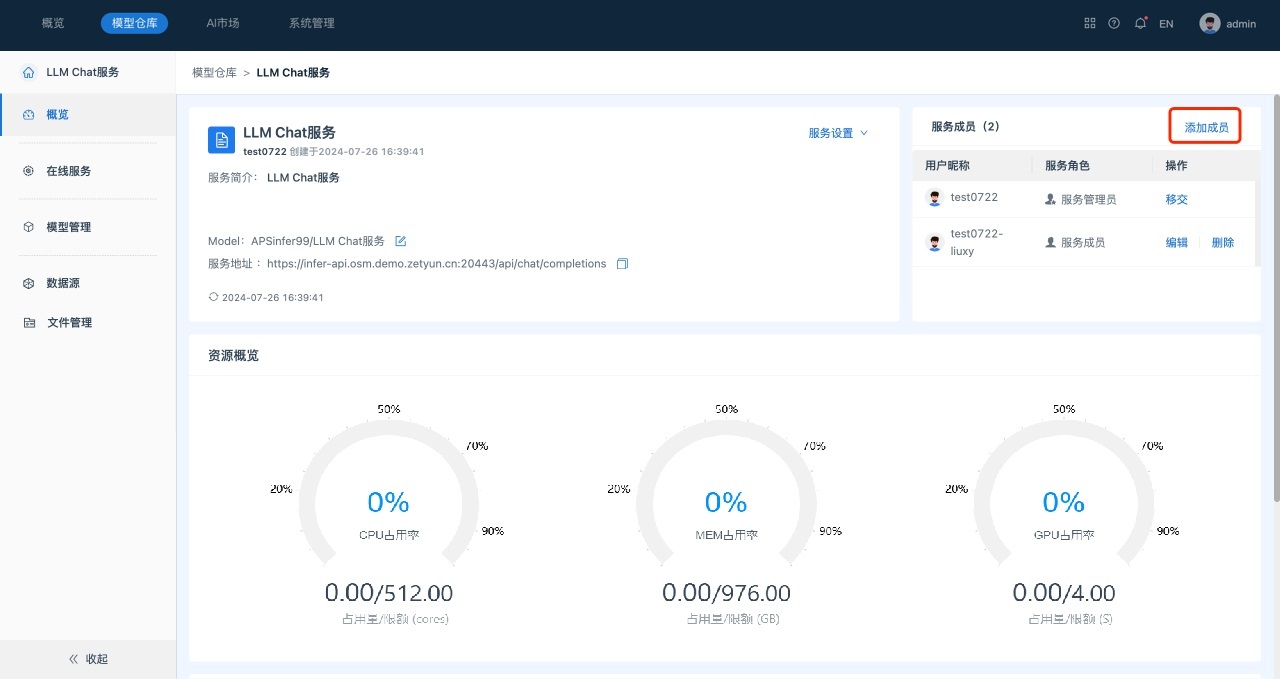The width and height of the screenshot is (1280, 679).
Task: Open the notifications bell
Action: (1140, 23)
